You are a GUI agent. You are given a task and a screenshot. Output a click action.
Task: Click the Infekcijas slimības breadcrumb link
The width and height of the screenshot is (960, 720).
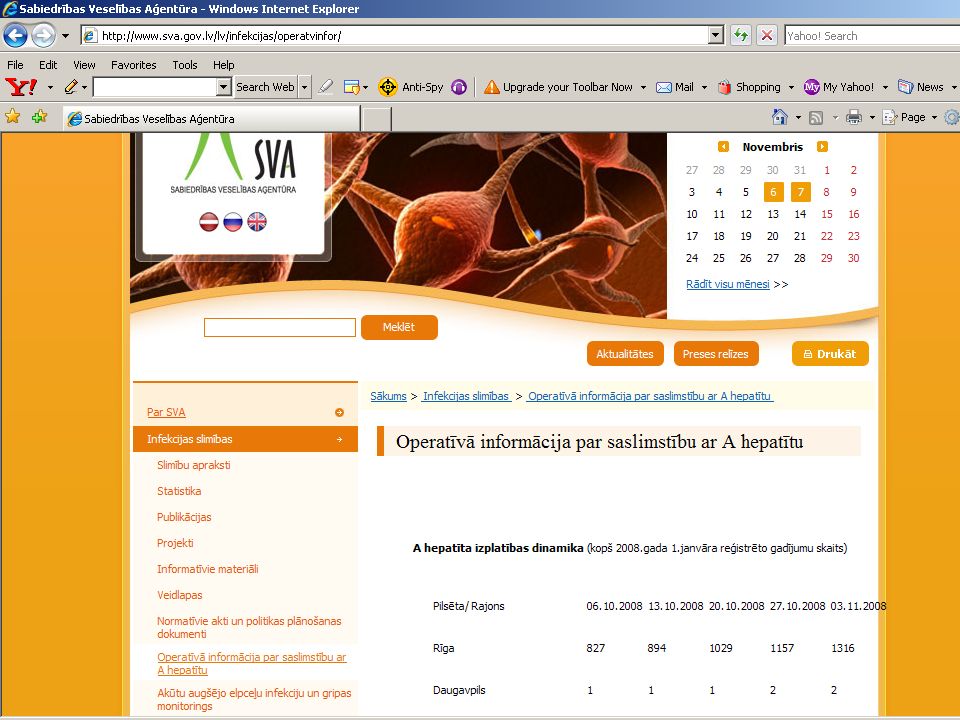tap(467, 396)
